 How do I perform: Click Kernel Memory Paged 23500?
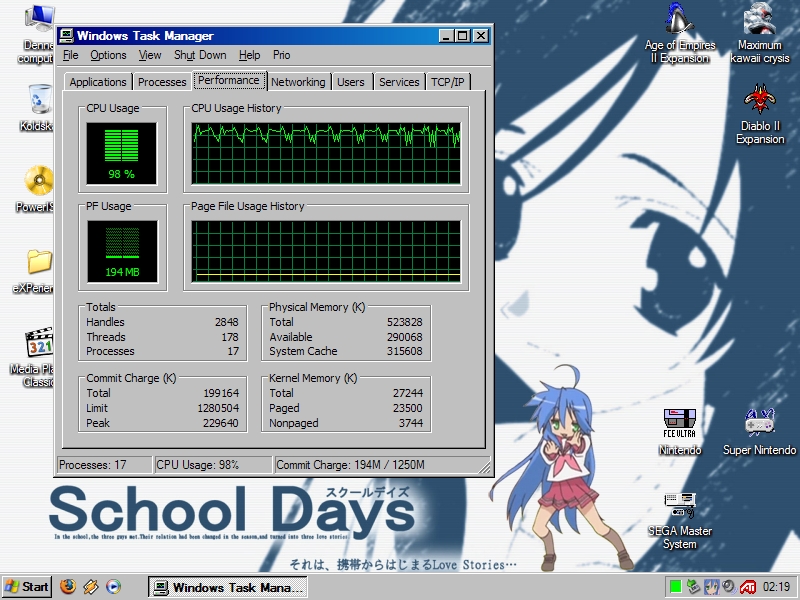408,408
